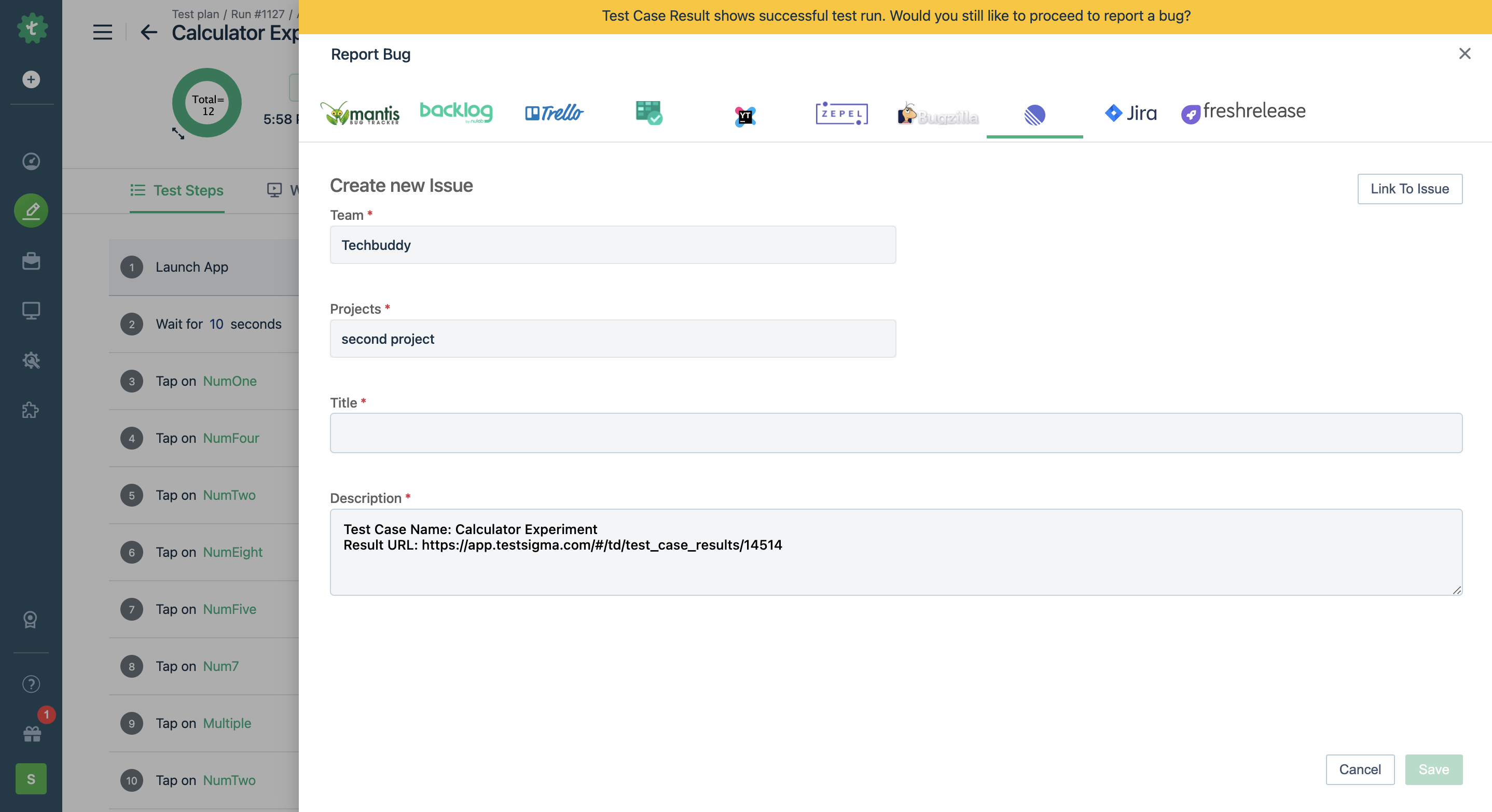
Task: Open the briefcase test plans icon
Action: 31,261
